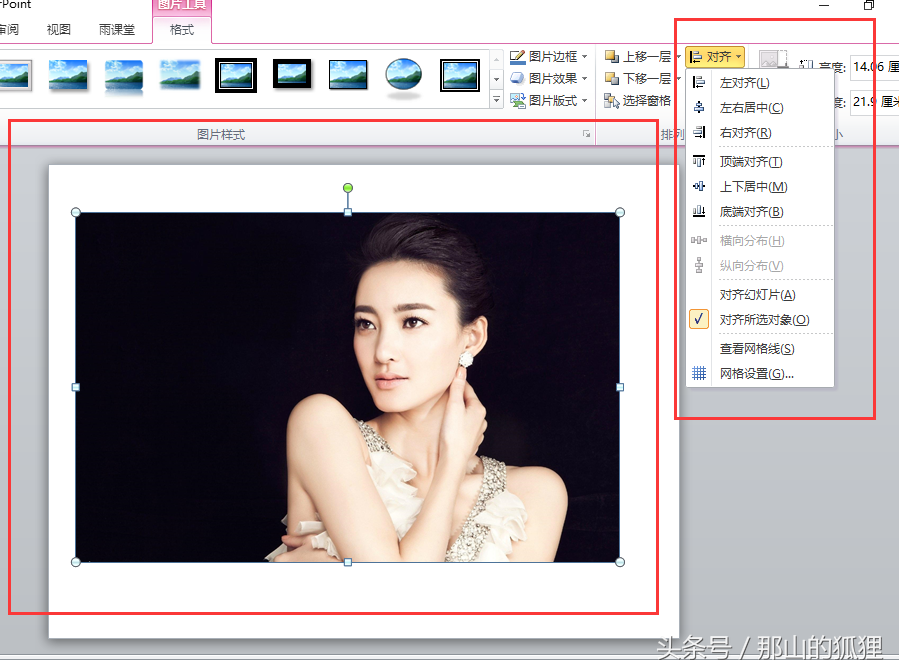Click the Align Middle vertically icon
The height and width of the screenshot is (670, 899).
tap(698, 186)
